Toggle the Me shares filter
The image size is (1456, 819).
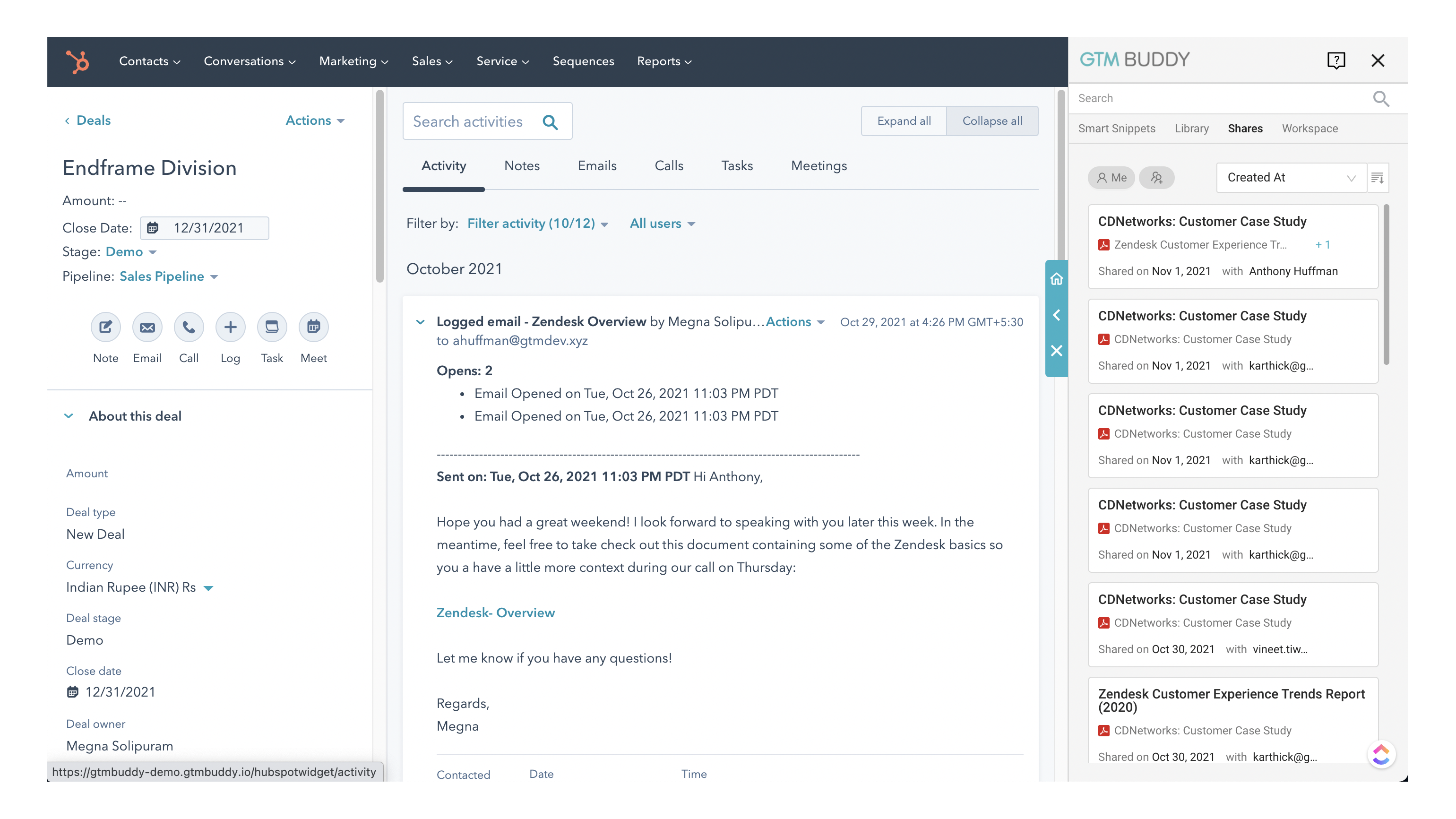click(x=1111, y=178)
